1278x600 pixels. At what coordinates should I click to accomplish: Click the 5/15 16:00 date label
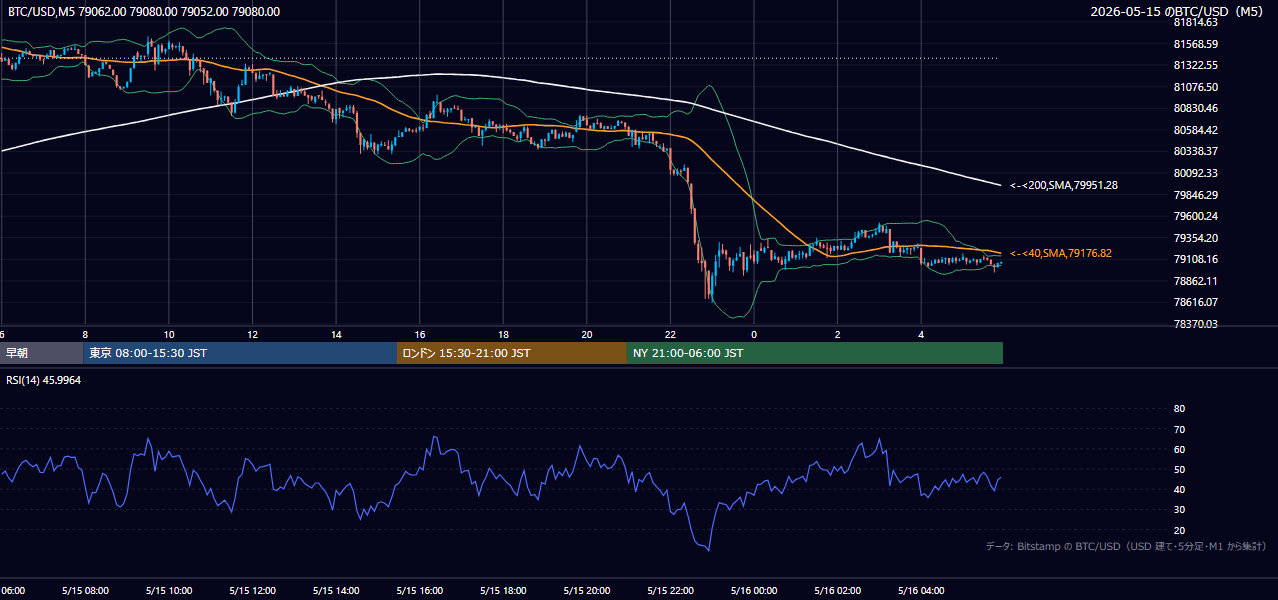[x=420, y=591]
